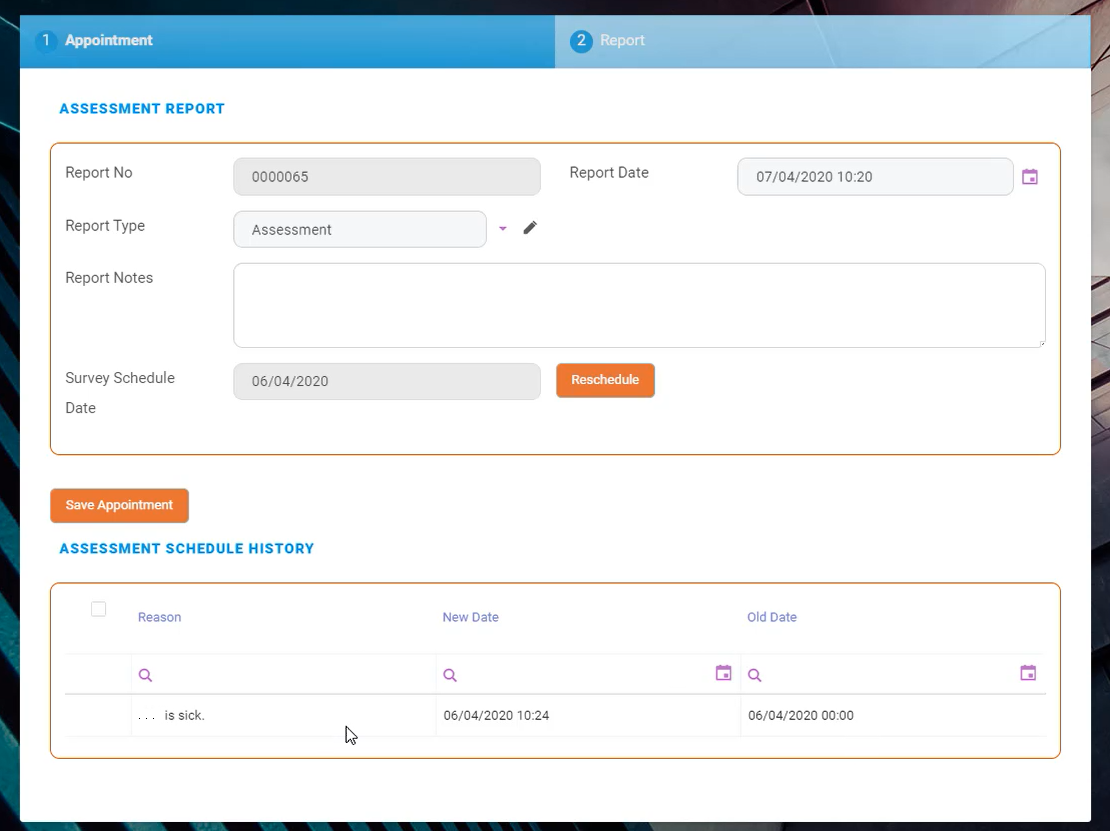Open the Old Date filter calendar icon
The width and height of the screenshot is (1110, 831).
coord(1028,674)
